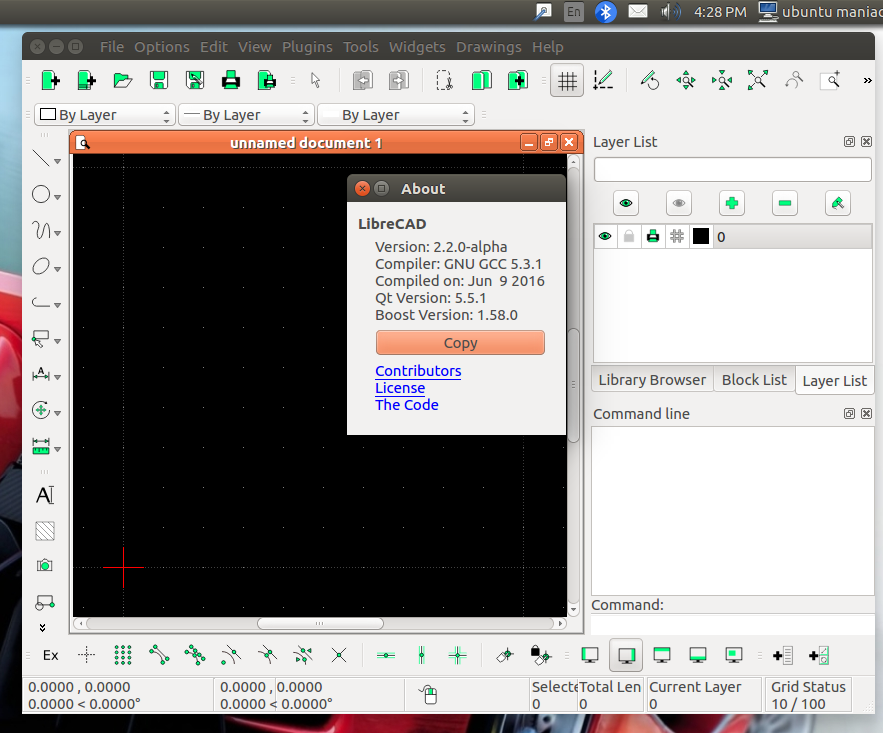
Task: Click the Save As icon
Action: 195,81
